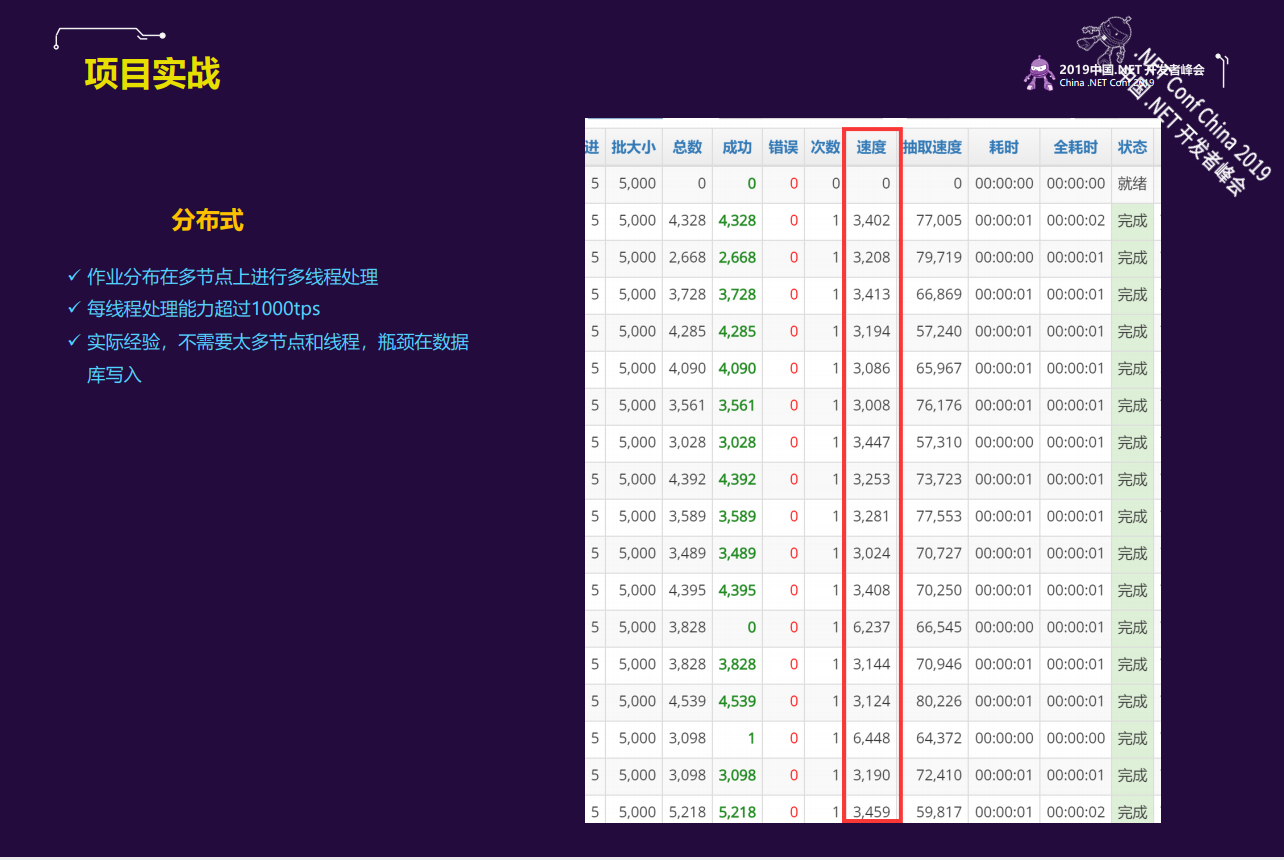Image resolution: width=1284 pixels, height=860 pixels.
Task: Select extraction speed 80,226
Action: [x=938, y=702]
